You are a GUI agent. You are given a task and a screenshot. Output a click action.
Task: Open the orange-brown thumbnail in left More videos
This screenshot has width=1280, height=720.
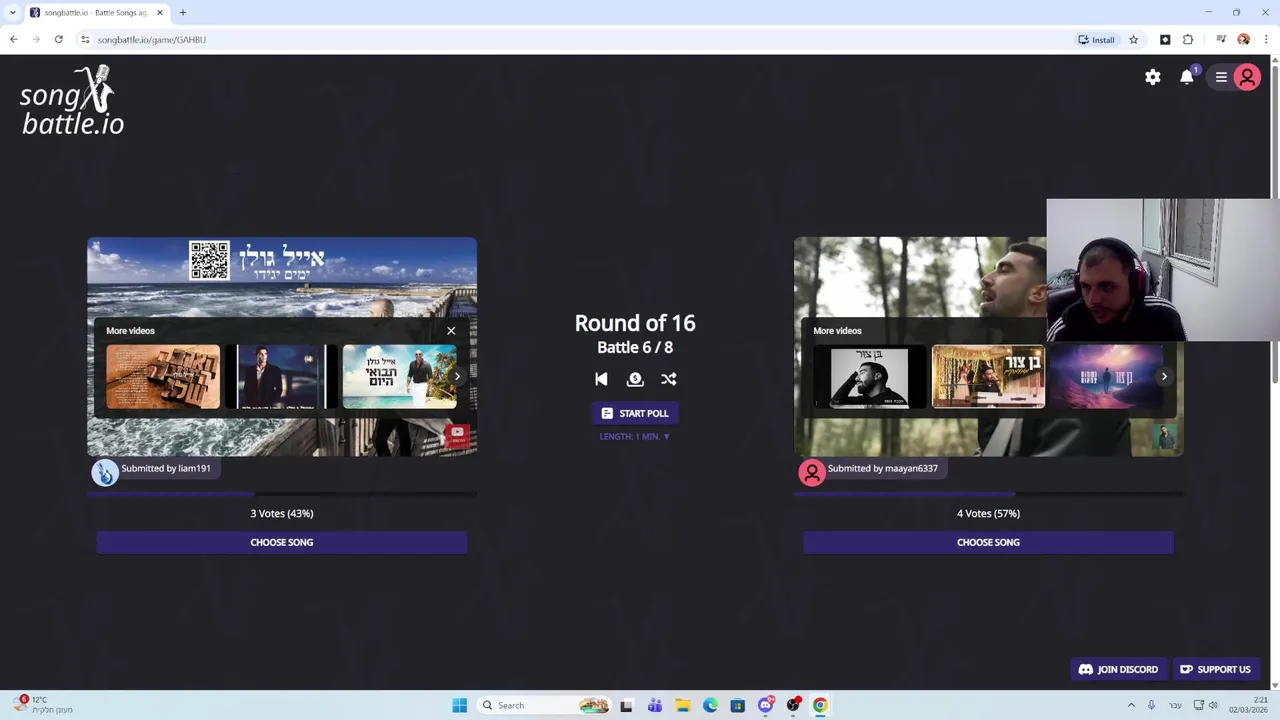tap(163, 377)
